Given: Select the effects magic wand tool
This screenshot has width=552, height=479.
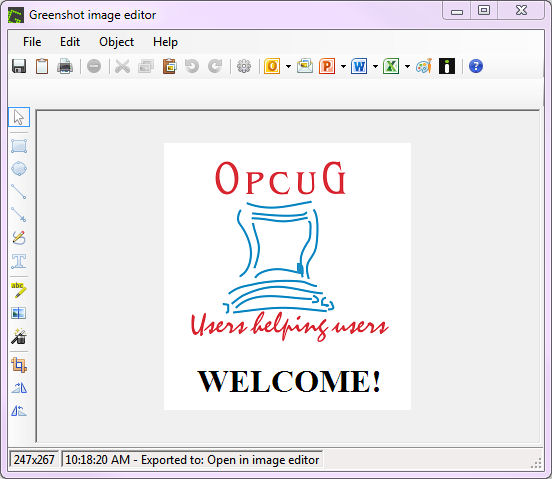Looking at the screenshot, I should [x=19, y=336].
